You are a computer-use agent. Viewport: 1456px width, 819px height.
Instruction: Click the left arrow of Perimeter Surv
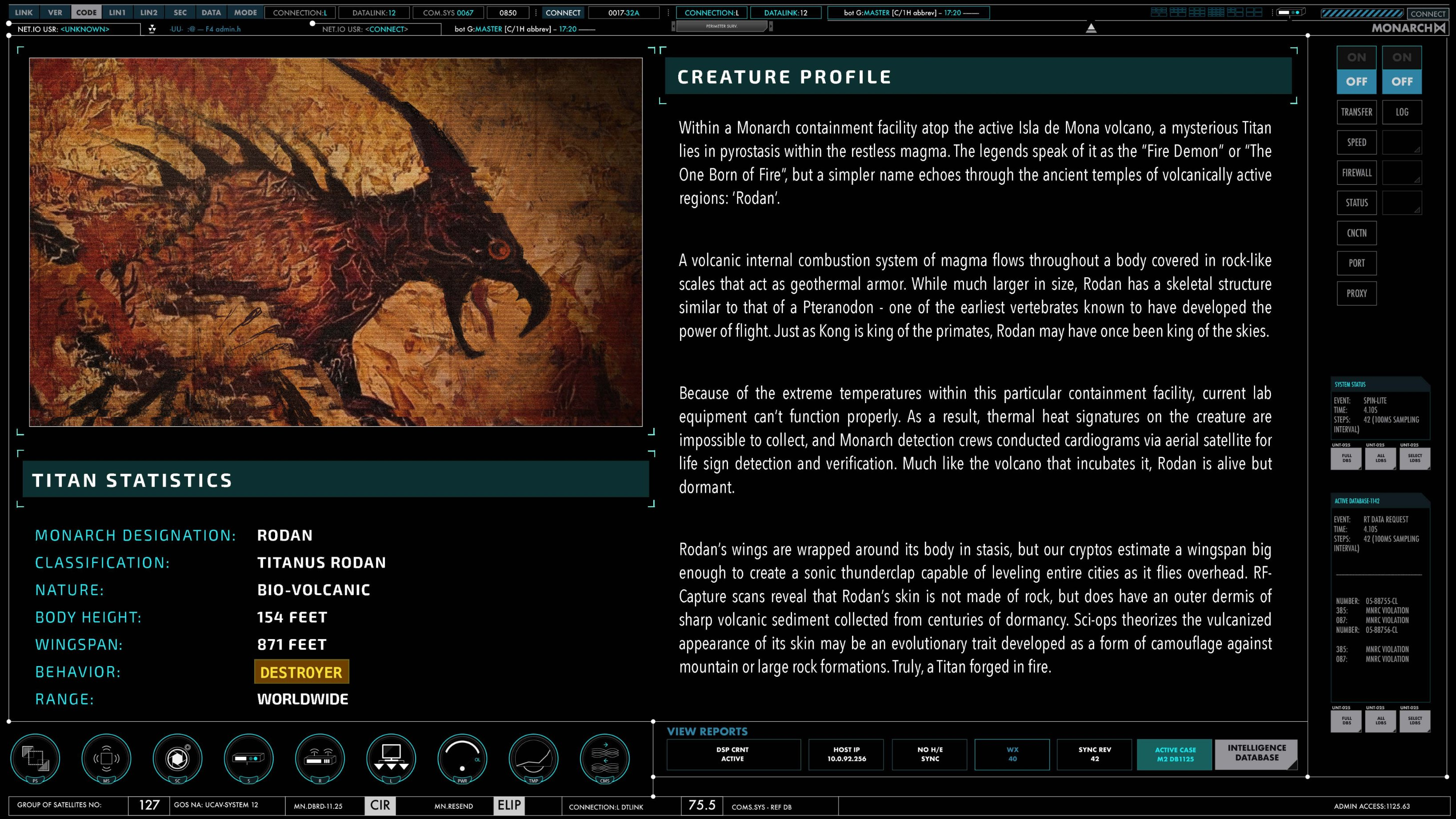(673, 26)
